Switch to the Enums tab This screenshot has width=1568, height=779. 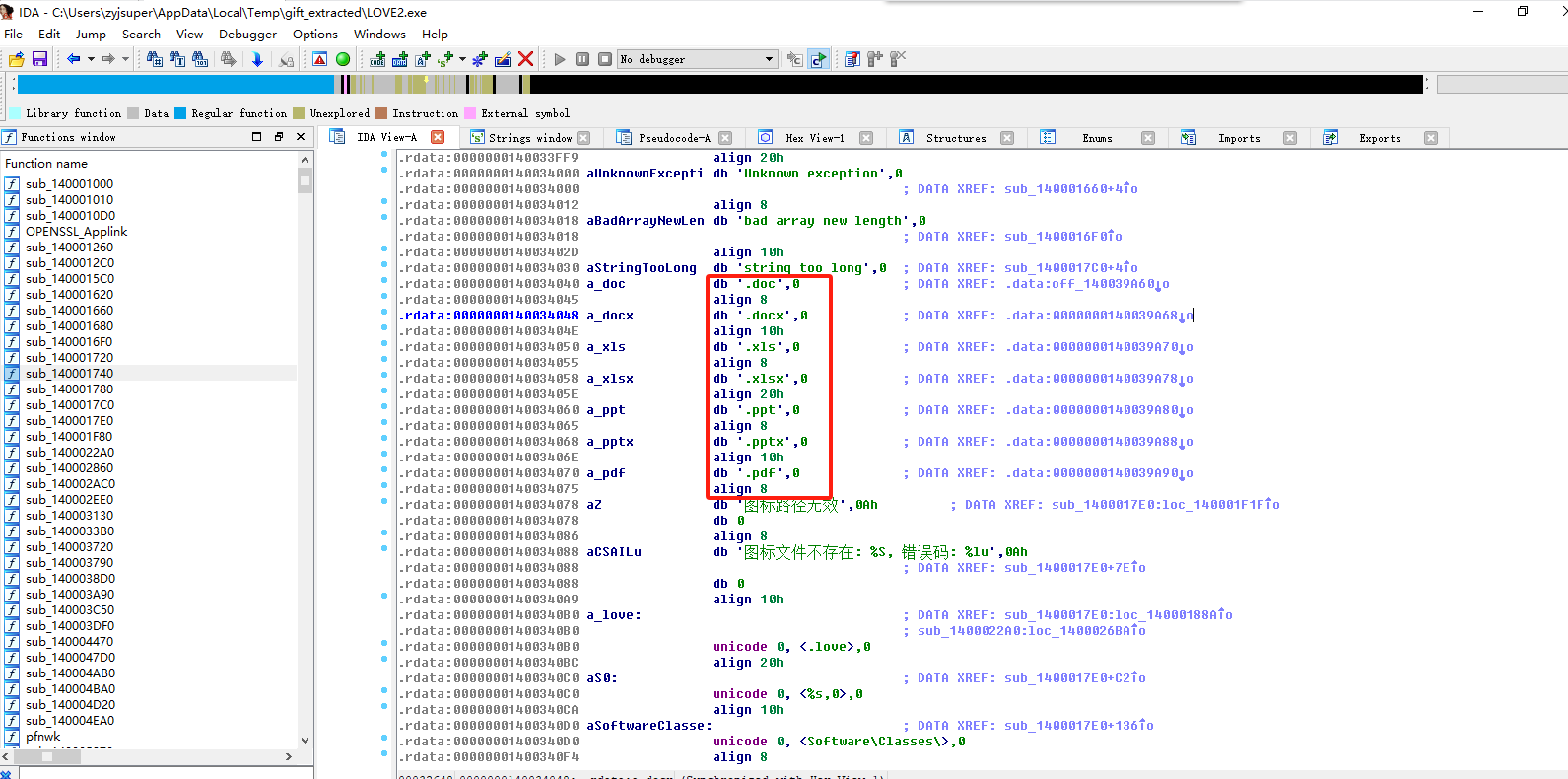click(x=1097, y=138)
